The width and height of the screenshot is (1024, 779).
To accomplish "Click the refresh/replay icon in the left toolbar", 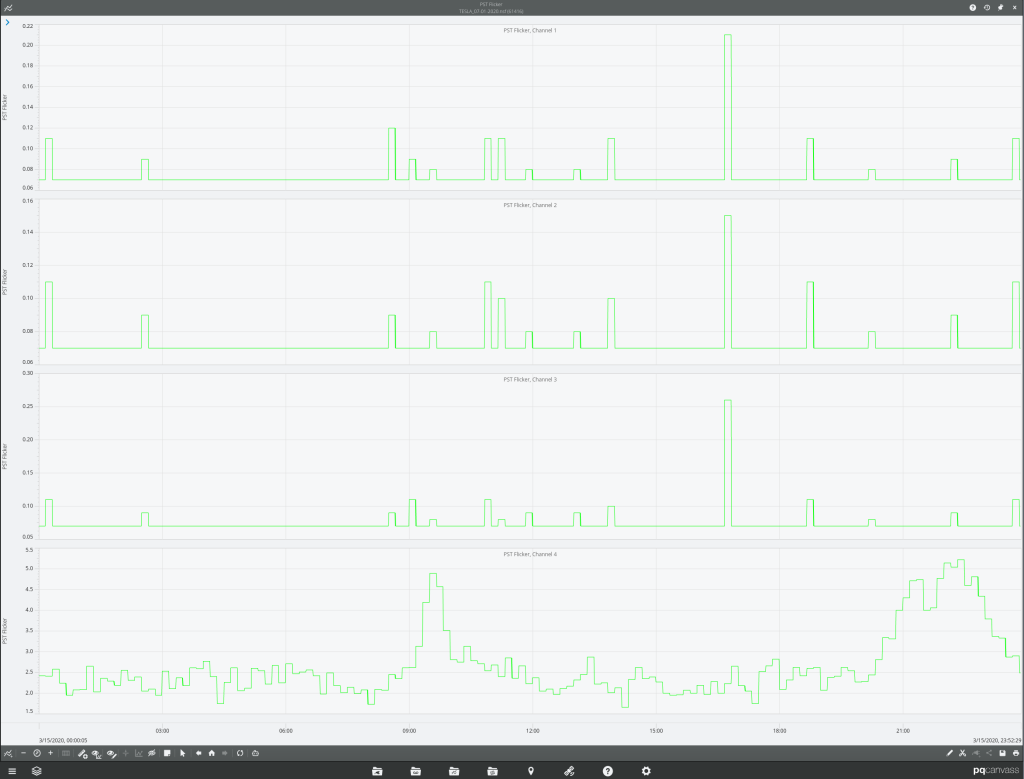I will click(x=240, y=753).
